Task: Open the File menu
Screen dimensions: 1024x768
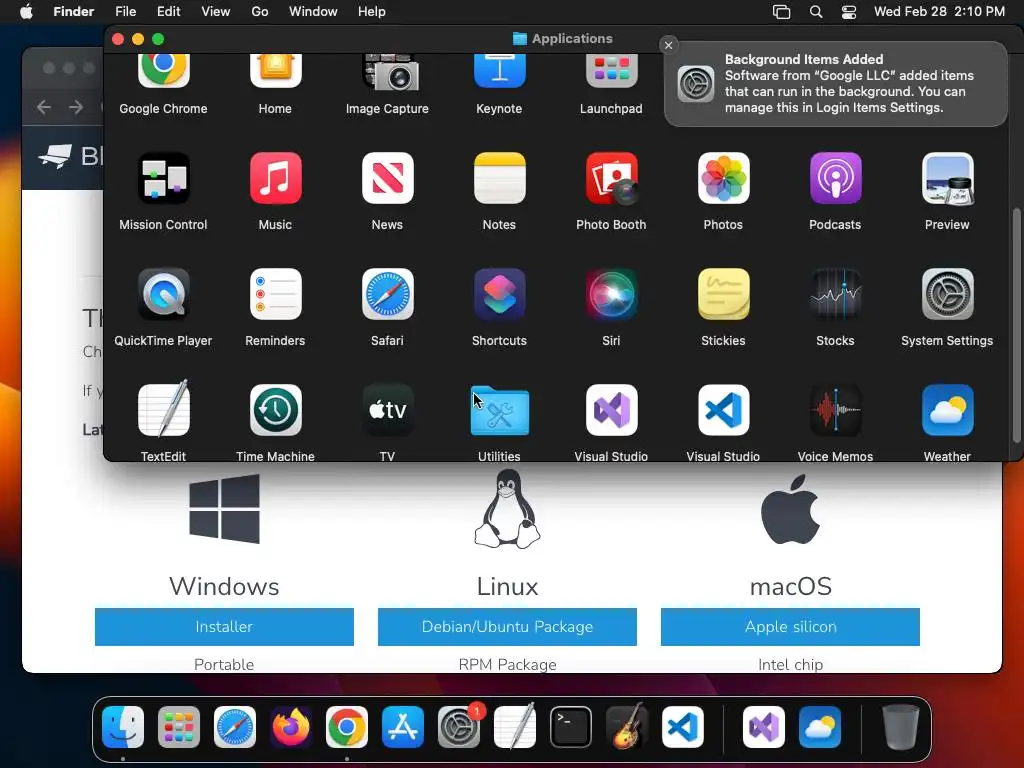Action: 125,12
